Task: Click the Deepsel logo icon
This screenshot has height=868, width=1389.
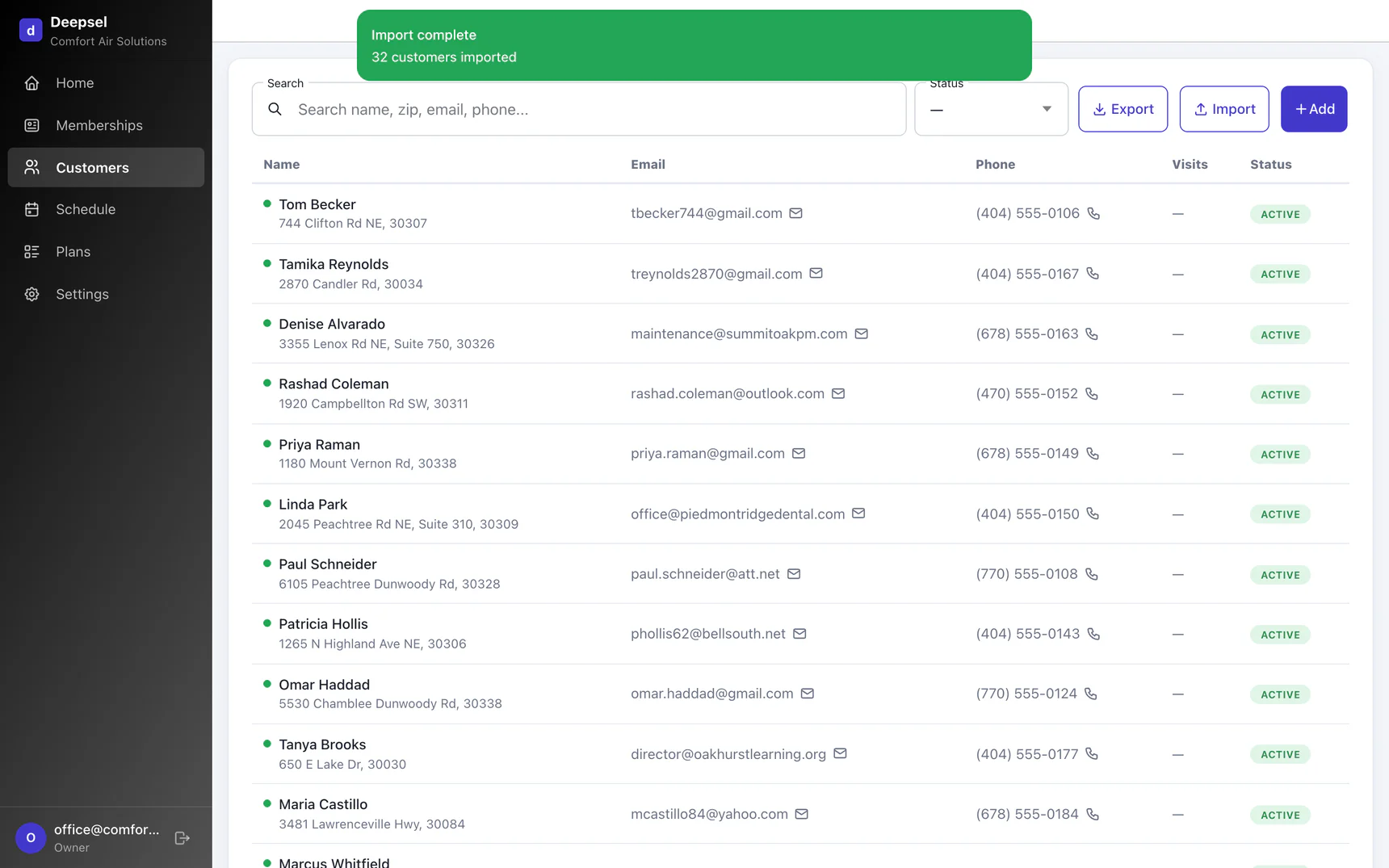Action: click(x=31, y=31)
